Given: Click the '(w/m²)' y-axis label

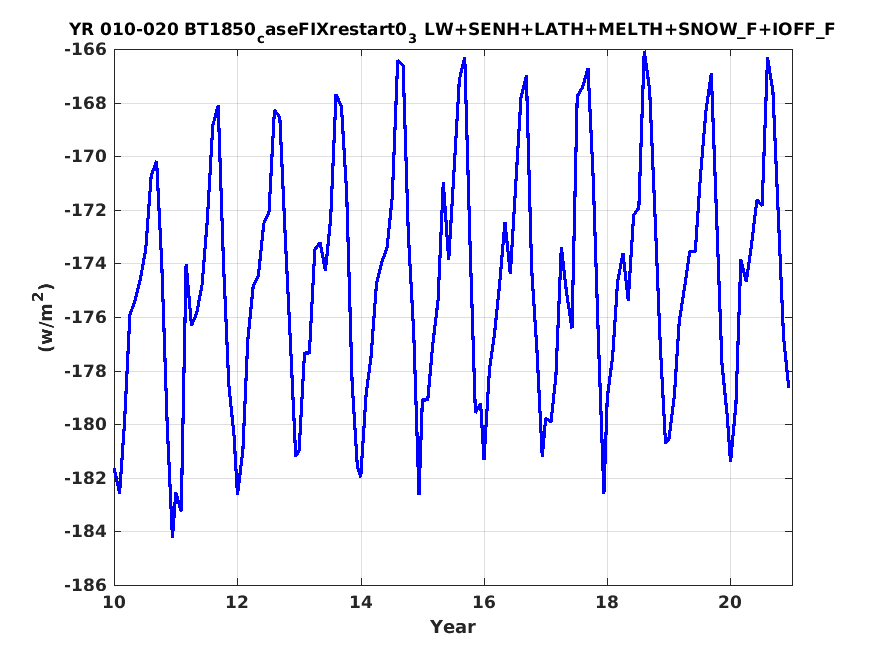Looking at the screenshot, I should click(x=45, y=317).
